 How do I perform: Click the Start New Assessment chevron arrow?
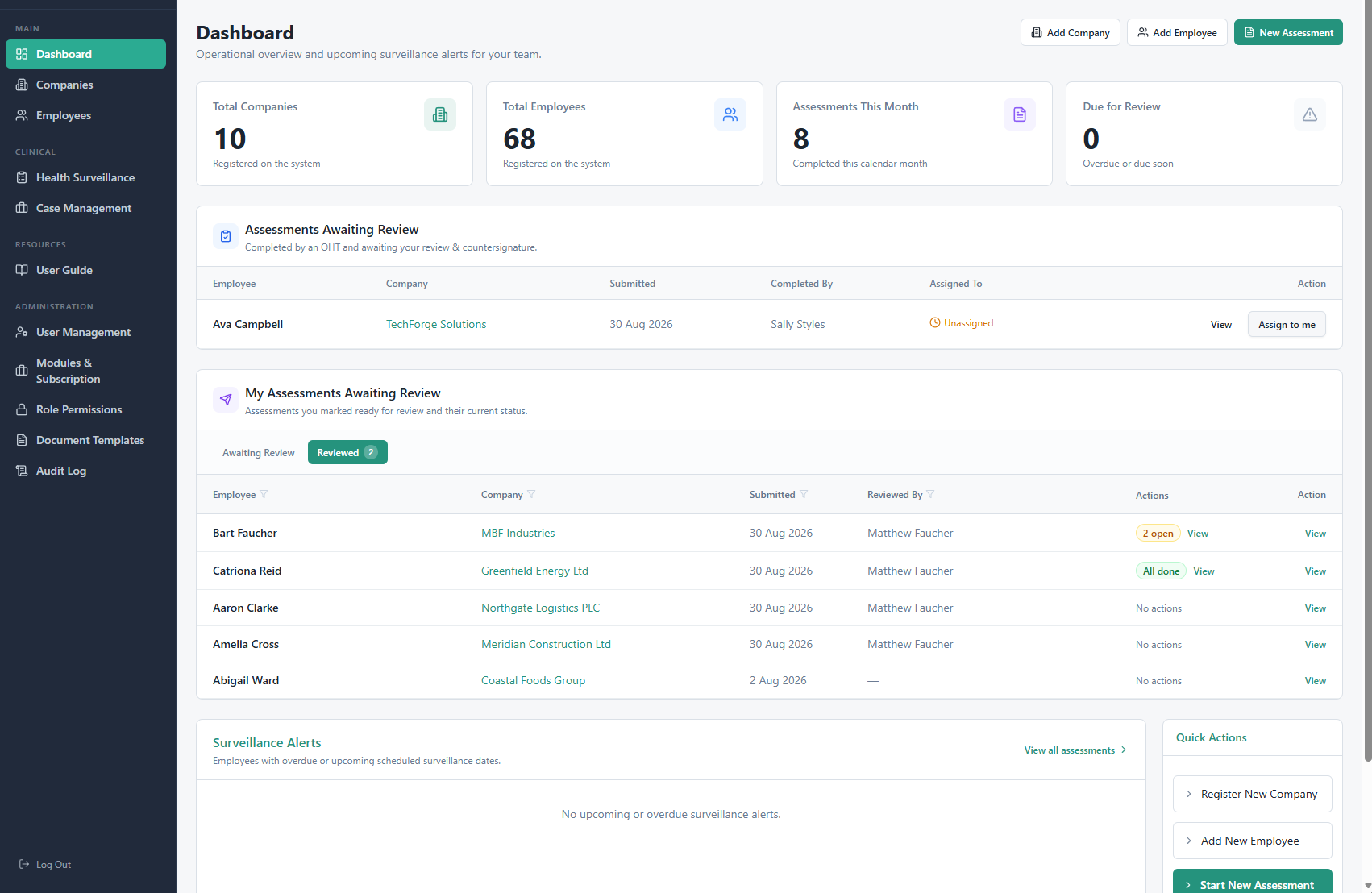(x=1188, y=885)
